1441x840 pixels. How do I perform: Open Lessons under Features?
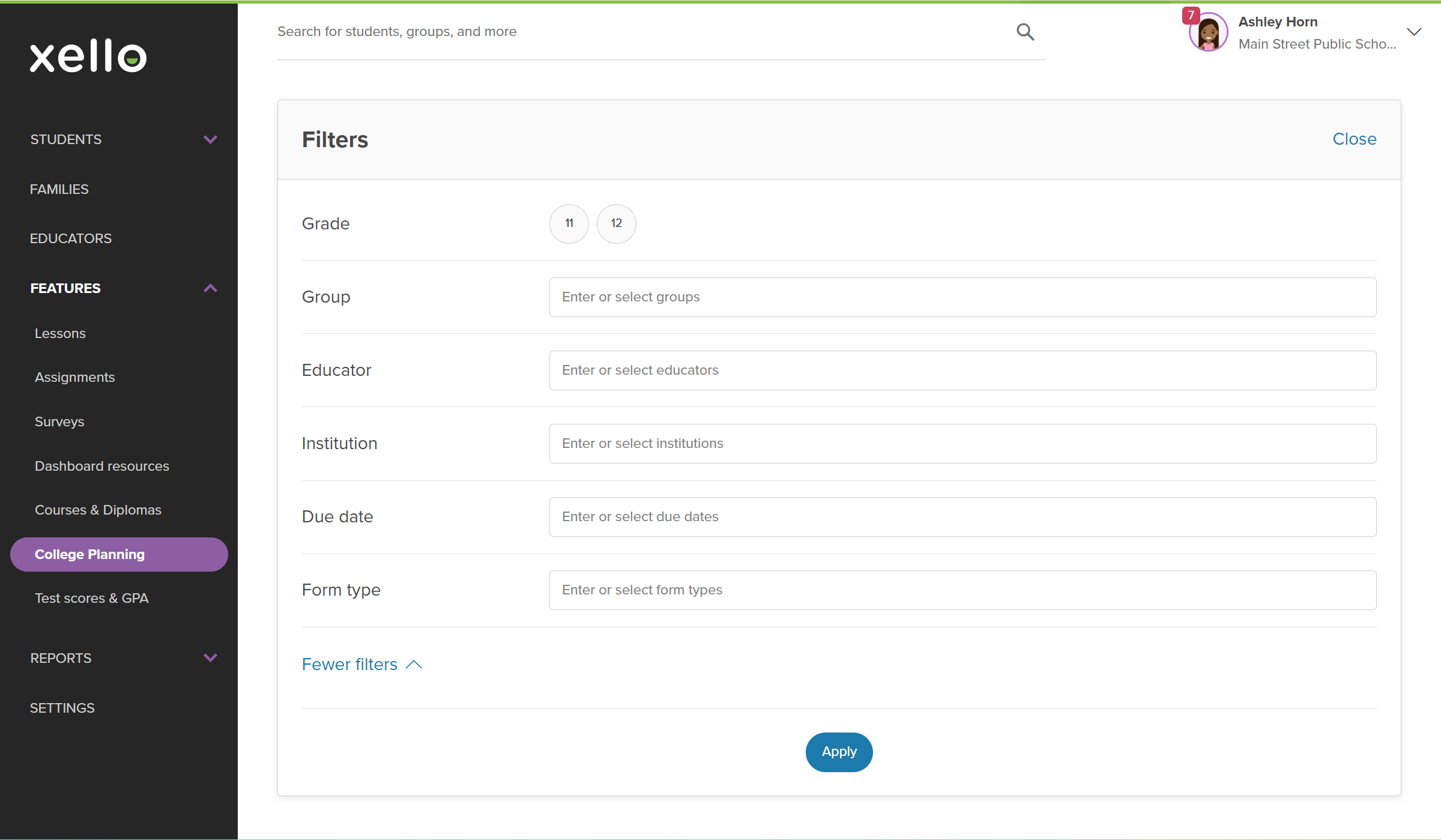[x=60, y=333]
